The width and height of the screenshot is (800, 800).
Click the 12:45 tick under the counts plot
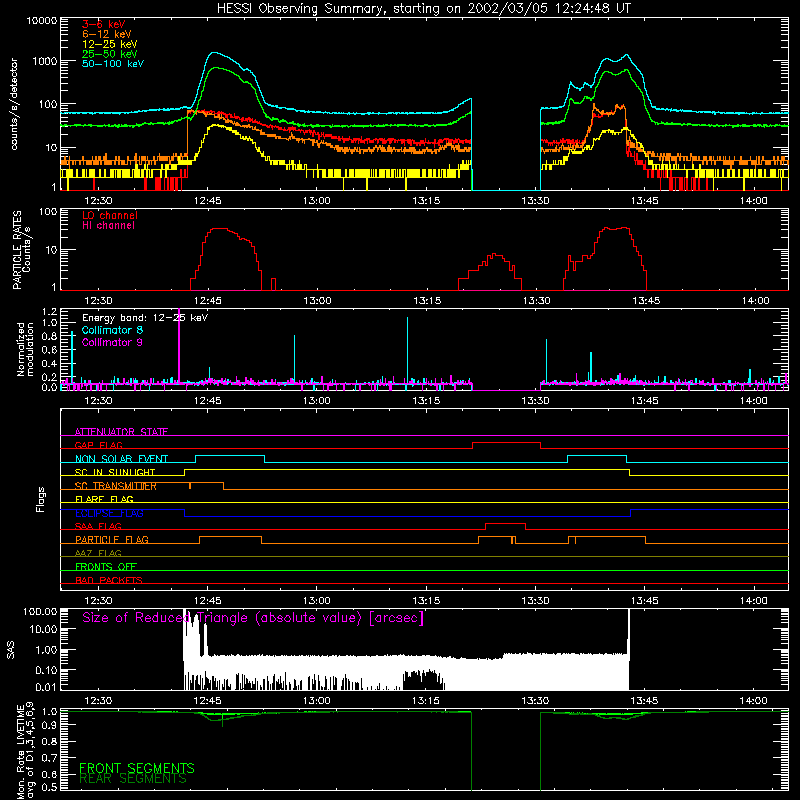(208, 201)
